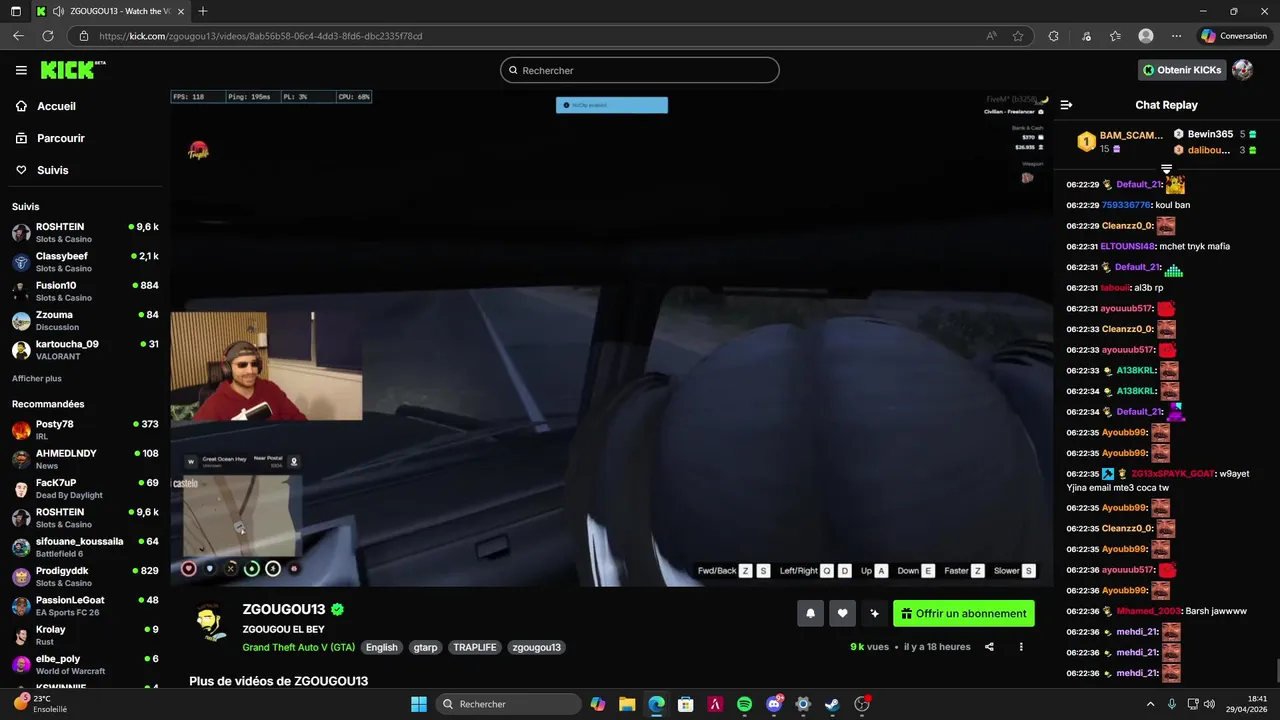Open the favorites list icon
1280x720 pixels.
1115,36
